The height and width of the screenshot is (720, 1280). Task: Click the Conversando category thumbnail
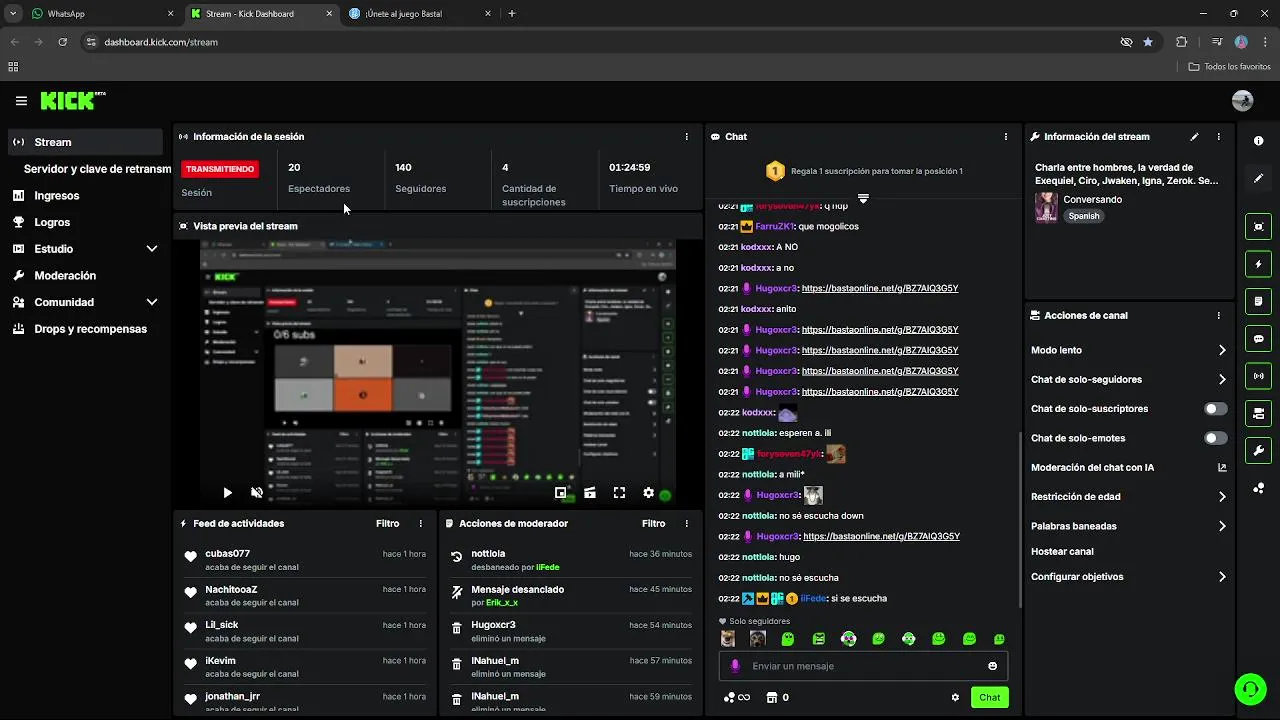click(1046, 207)
